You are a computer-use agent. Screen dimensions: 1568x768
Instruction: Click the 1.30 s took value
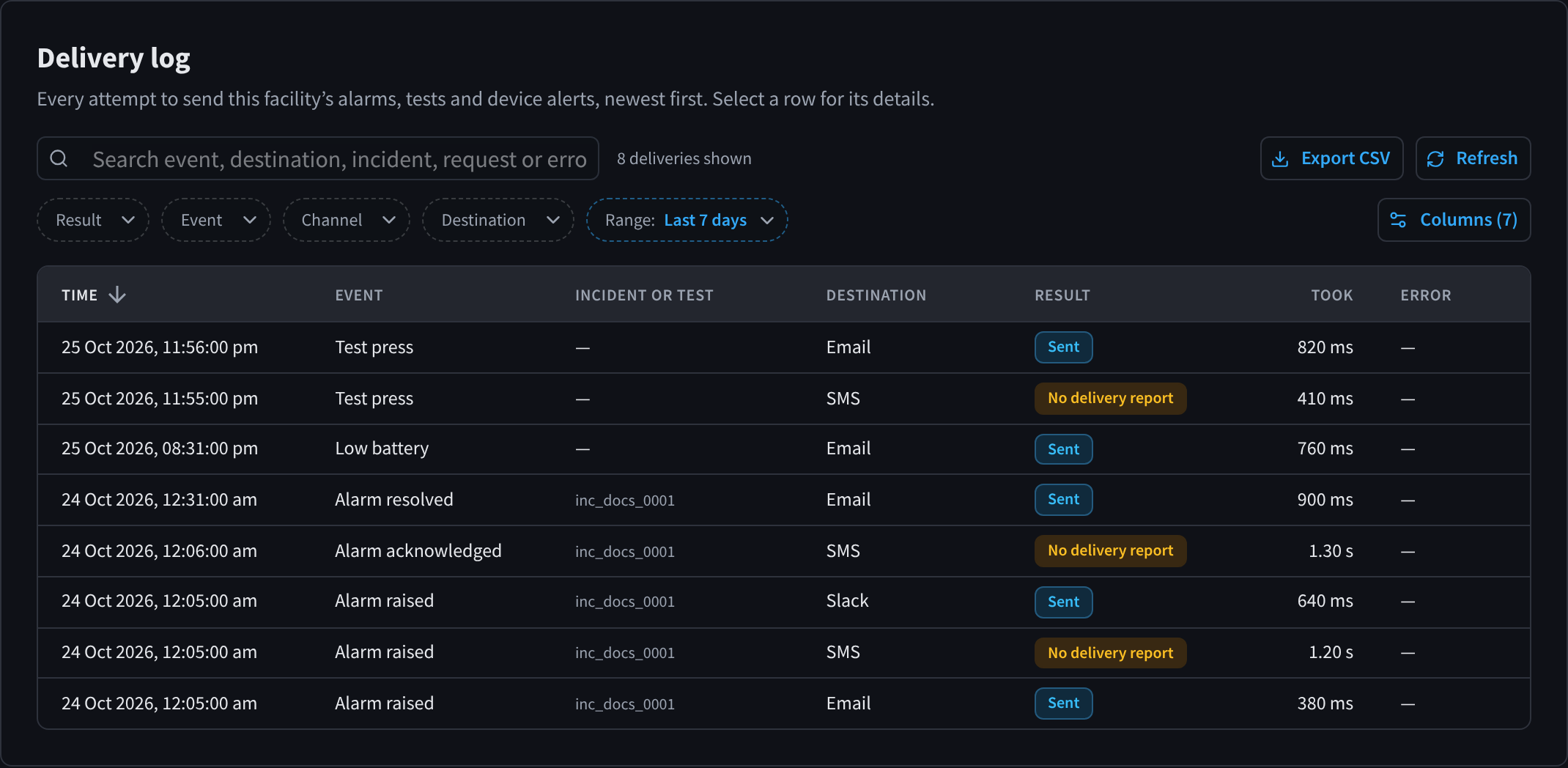1331,551
